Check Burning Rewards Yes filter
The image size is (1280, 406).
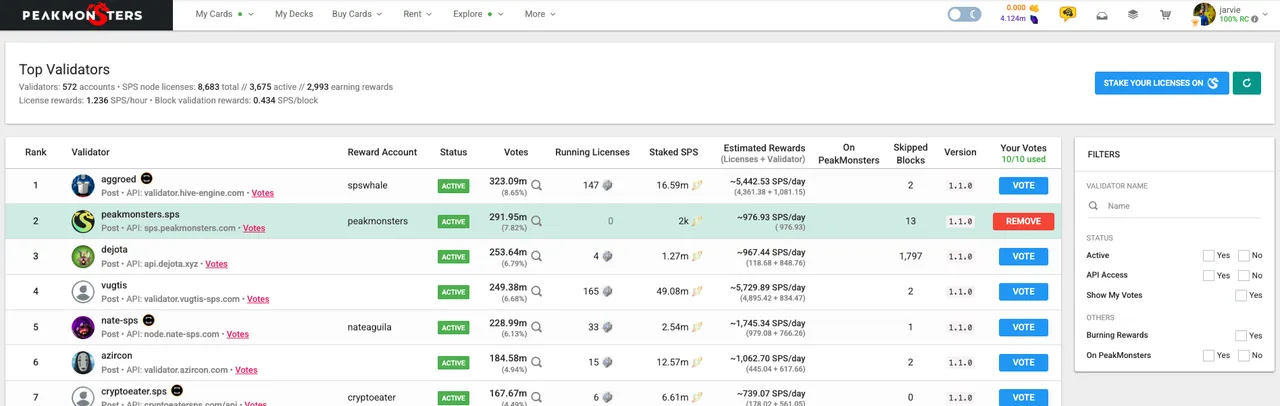1241,336
